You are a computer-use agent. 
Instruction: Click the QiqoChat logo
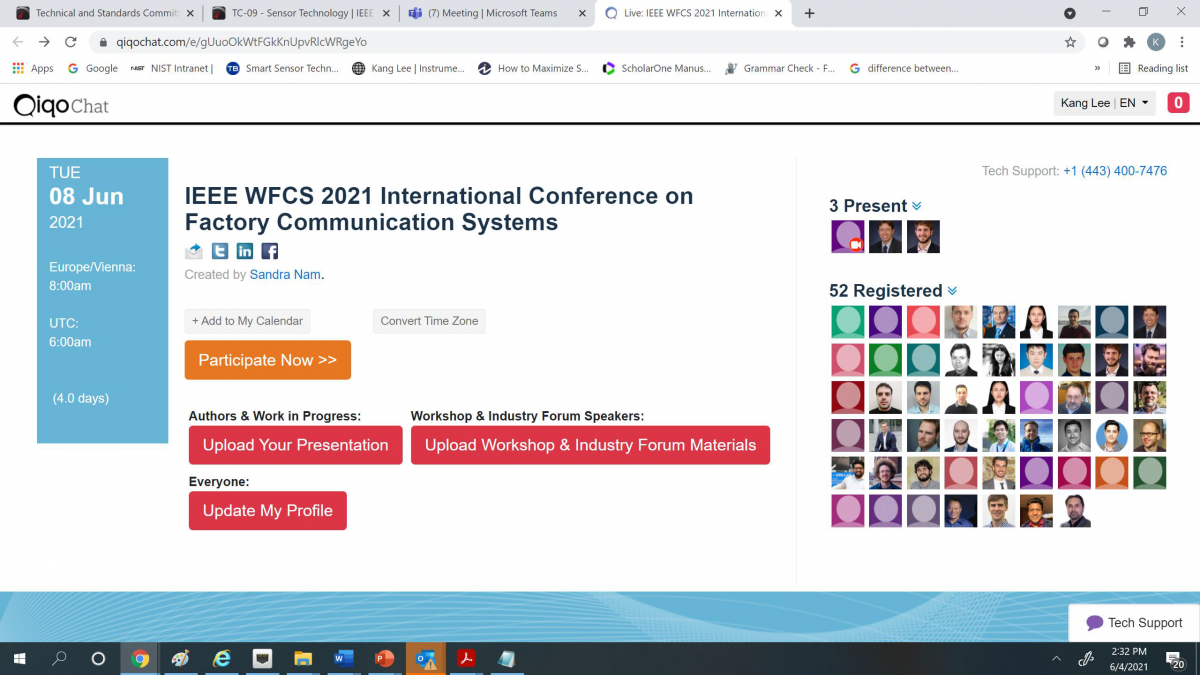pos(61,105)
